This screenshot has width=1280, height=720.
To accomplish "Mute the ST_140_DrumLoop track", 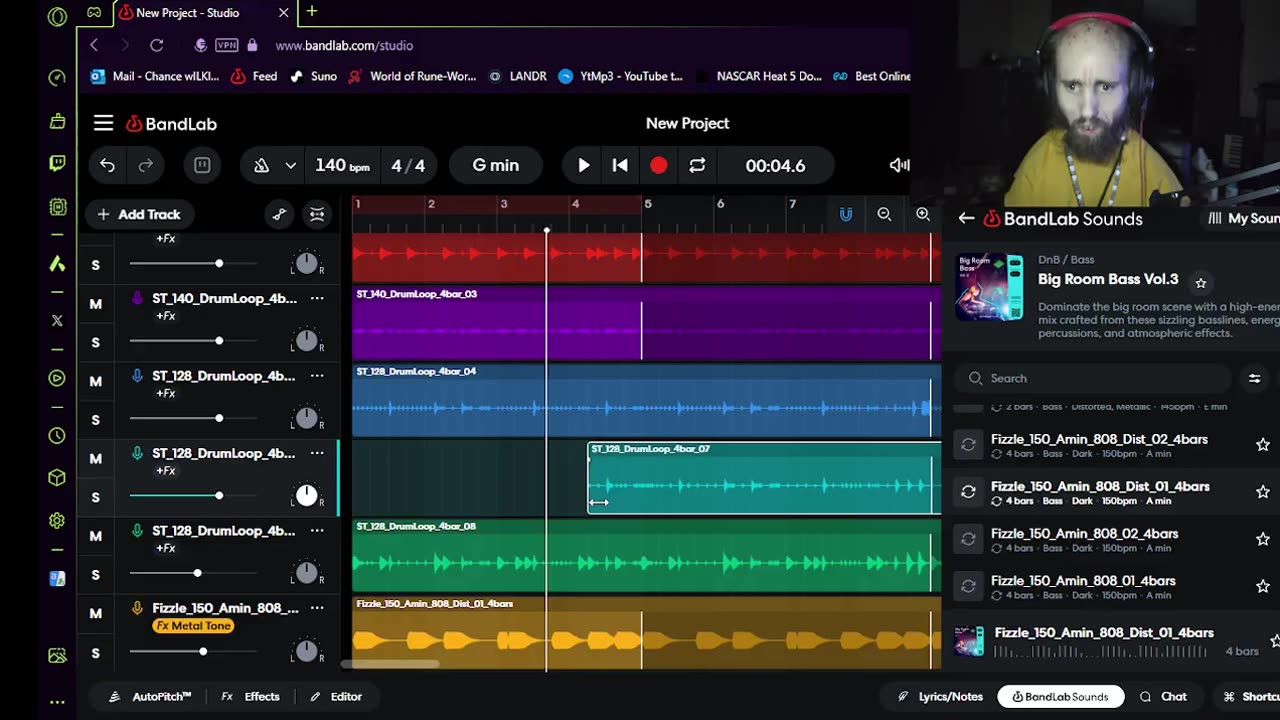I will [96, 303].
